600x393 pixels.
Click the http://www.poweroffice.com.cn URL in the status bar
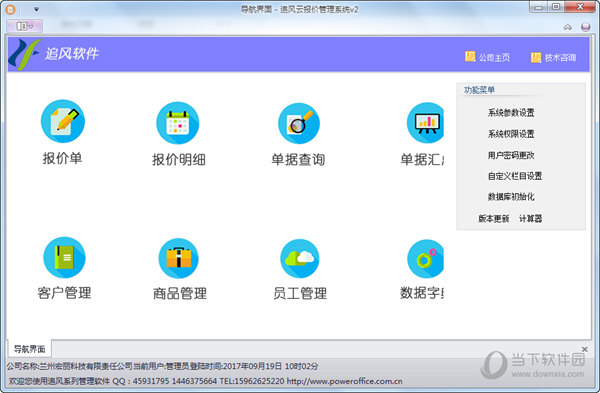(344, 381)
